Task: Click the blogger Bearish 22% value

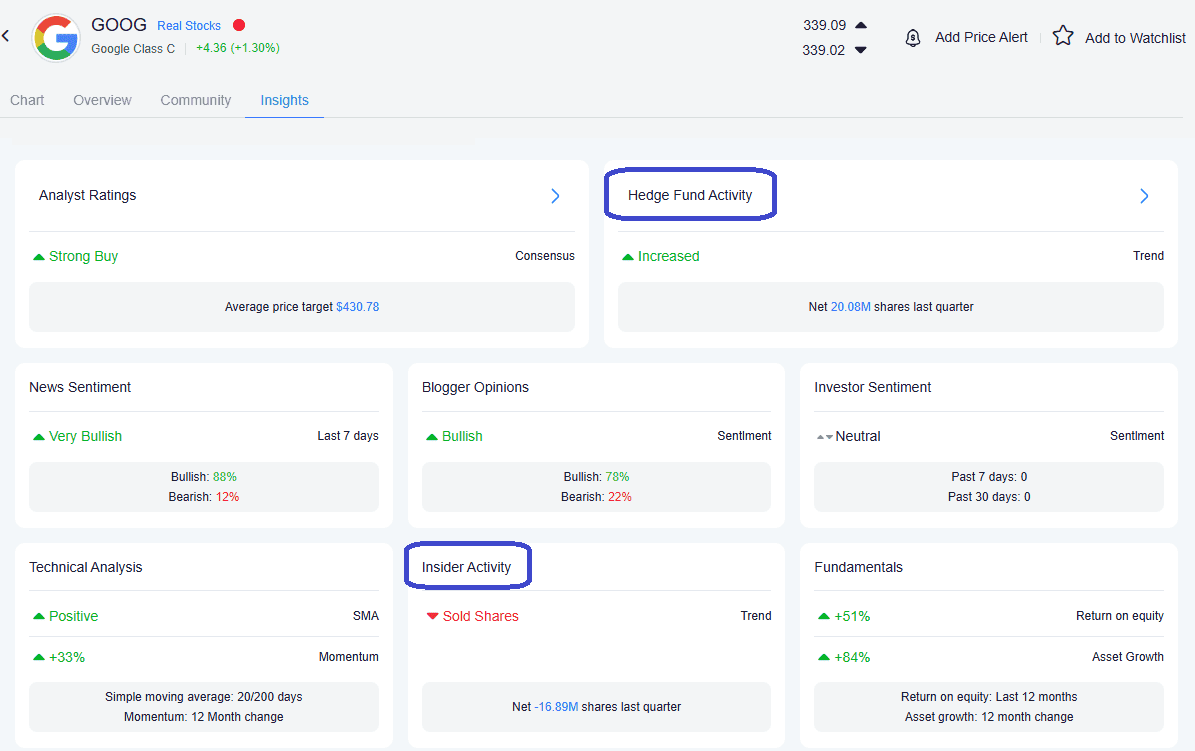Action: [620, 496]
